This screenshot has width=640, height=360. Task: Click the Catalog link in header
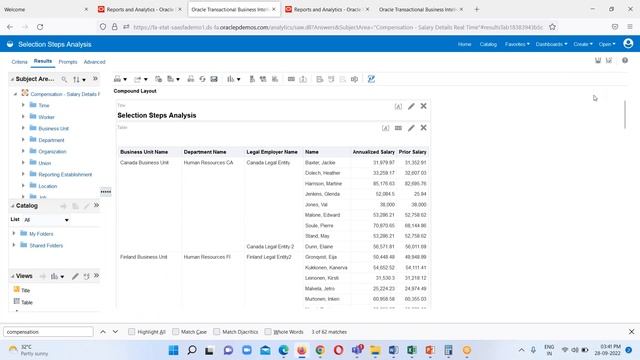pyautogui.click(x=488, y=44)
